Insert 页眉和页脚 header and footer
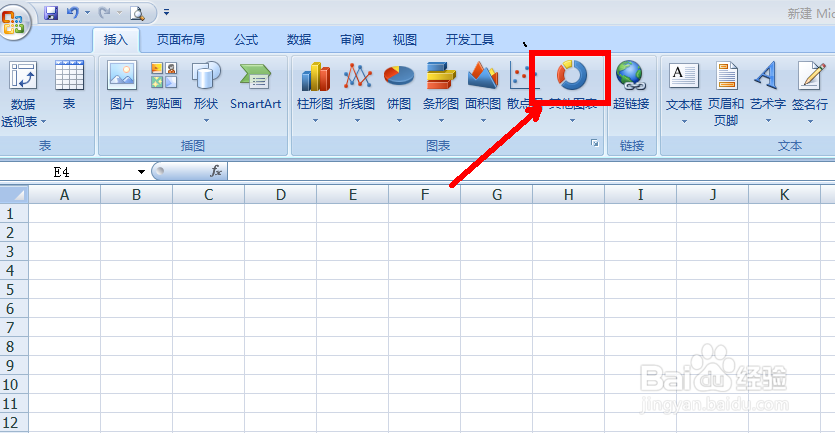Screen dimensions: 835x433 click(726, 93)
